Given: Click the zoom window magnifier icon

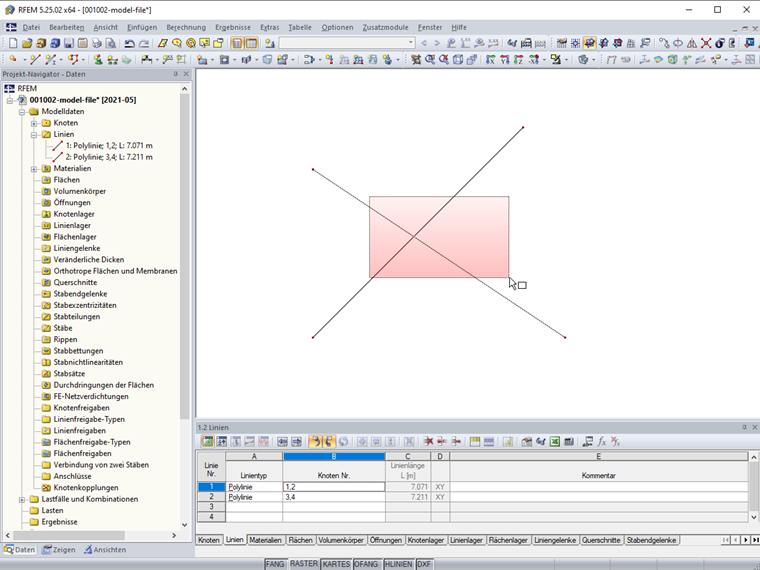Looking at the screenshot, I should pyautogui.click(x=429, y=60).
